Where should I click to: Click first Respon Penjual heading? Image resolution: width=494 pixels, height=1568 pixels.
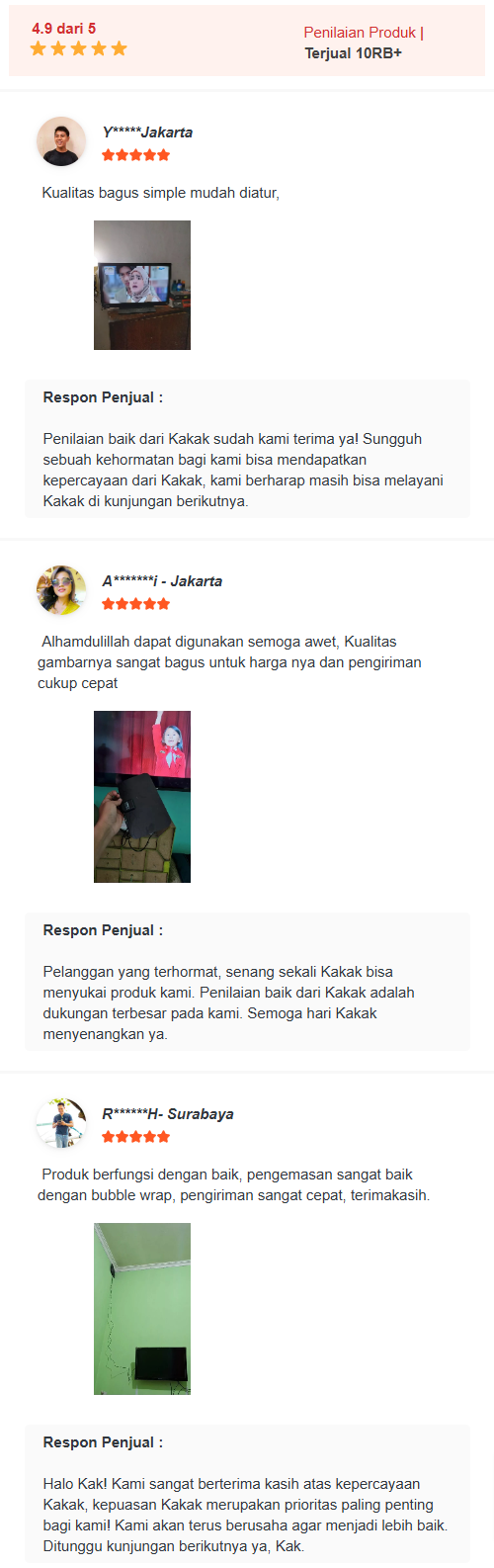coord(103,397)
